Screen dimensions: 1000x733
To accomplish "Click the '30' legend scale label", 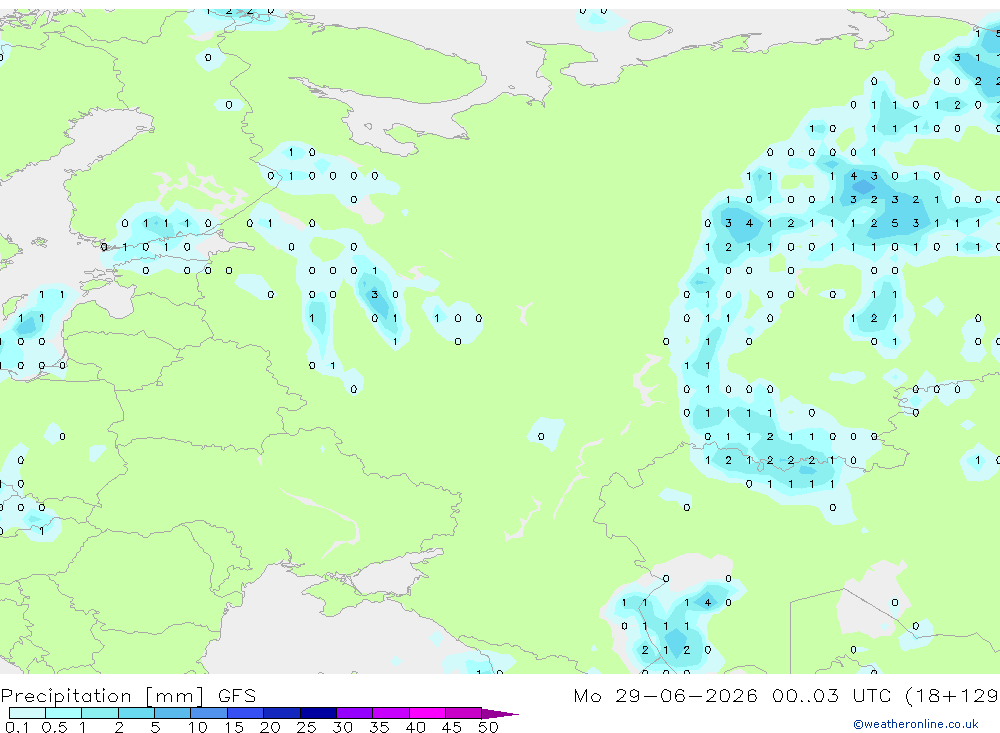I will [x=342, y=727].
